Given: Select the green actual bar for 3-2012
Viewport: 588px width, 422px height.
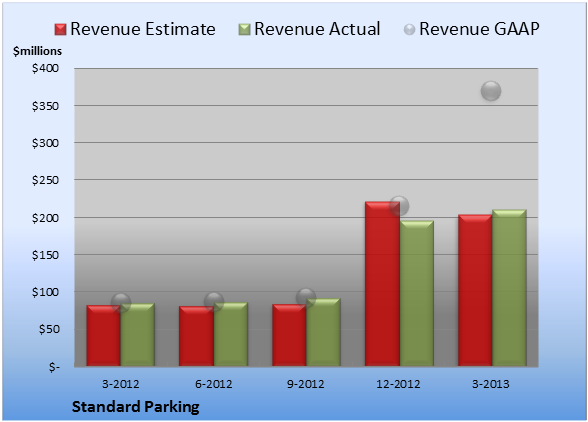Looking at the screenshot, I should pyautogui.click(x=138, y=335).
